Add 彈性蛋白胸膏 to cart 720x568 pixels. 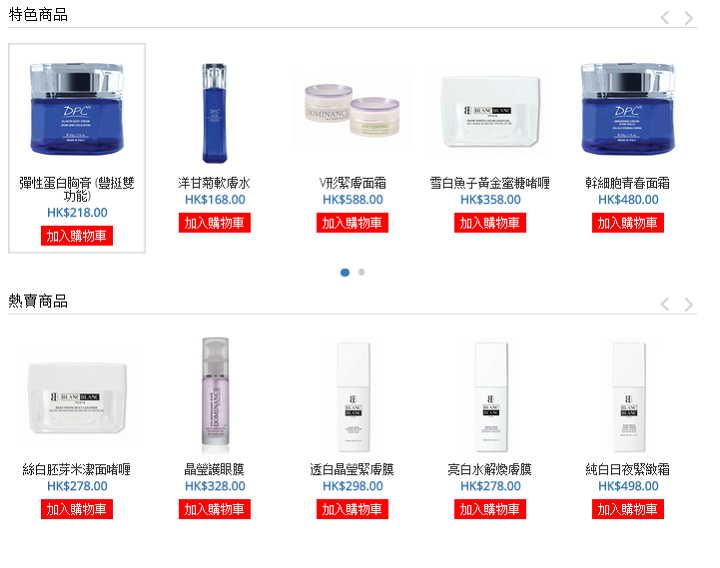77,236
